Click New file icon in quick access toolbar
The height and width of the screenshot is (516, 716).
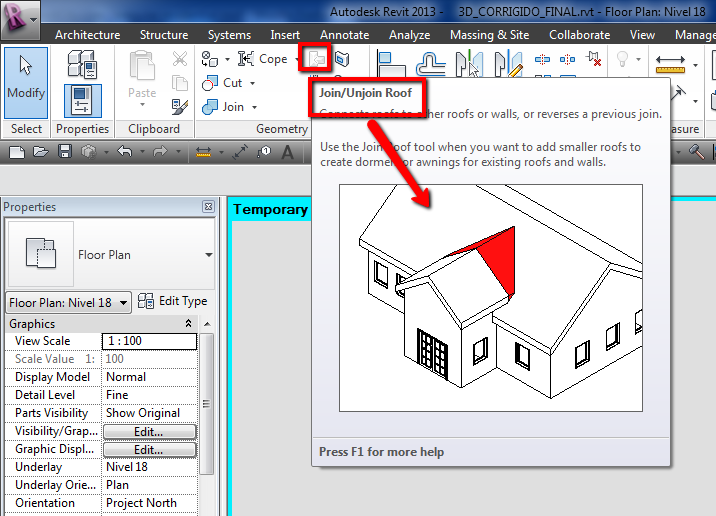click(17, 152)
